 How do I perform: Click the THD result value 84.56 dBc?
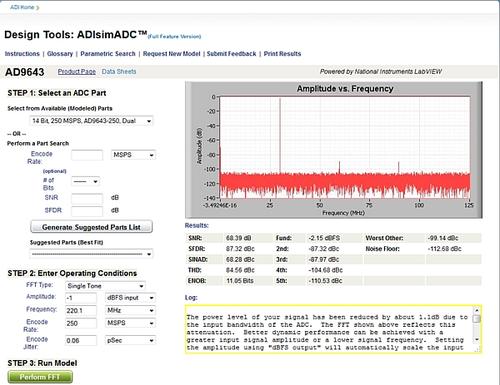coord(240,270)
